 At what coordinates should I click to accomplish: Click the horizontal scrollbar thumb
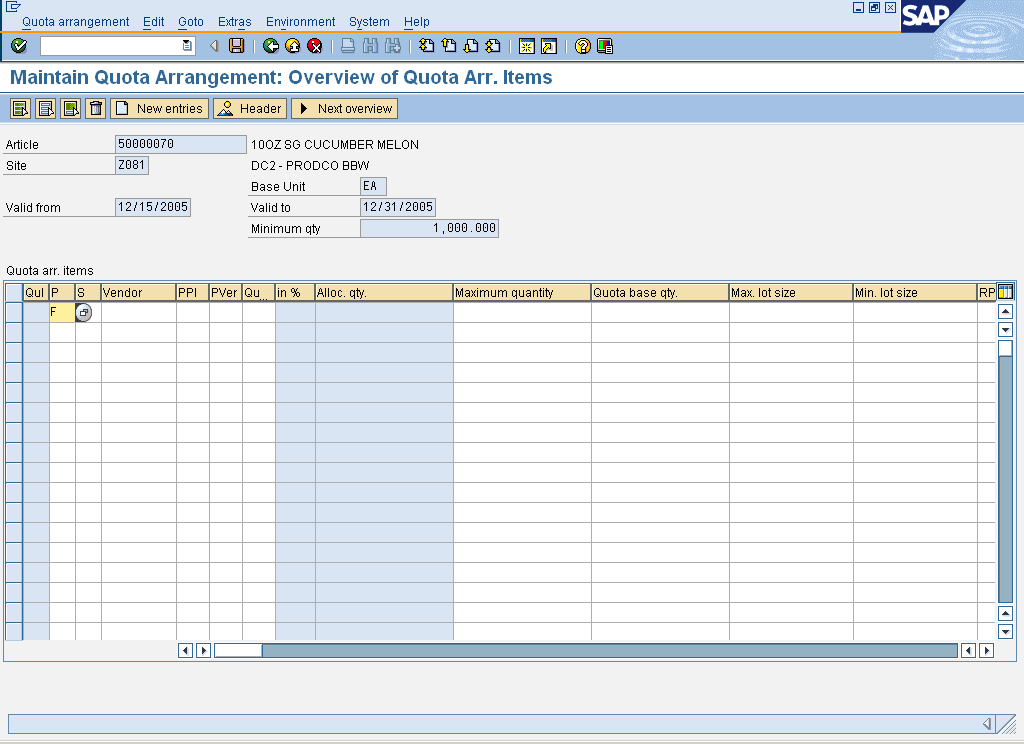pos(238,651)
